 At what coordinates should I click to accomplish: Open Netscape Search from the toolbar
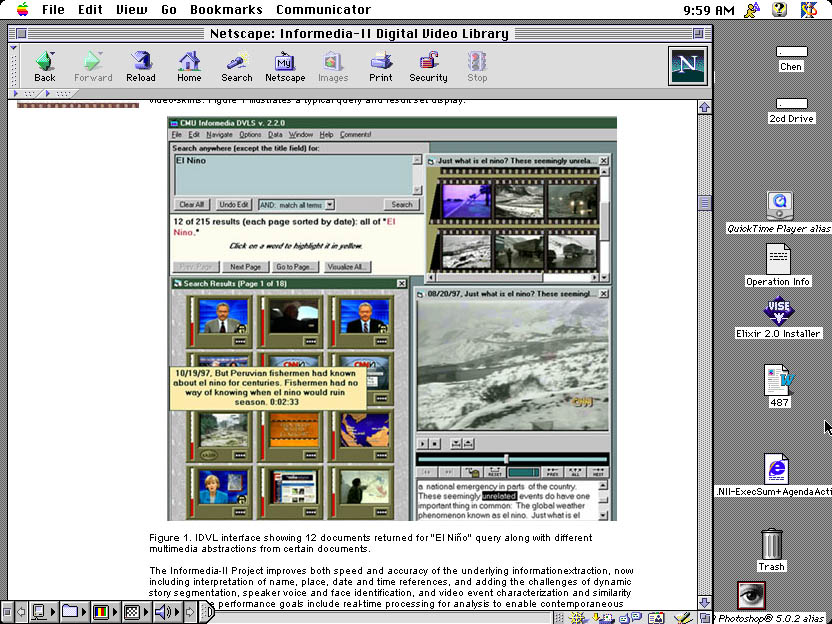(237, 66)
